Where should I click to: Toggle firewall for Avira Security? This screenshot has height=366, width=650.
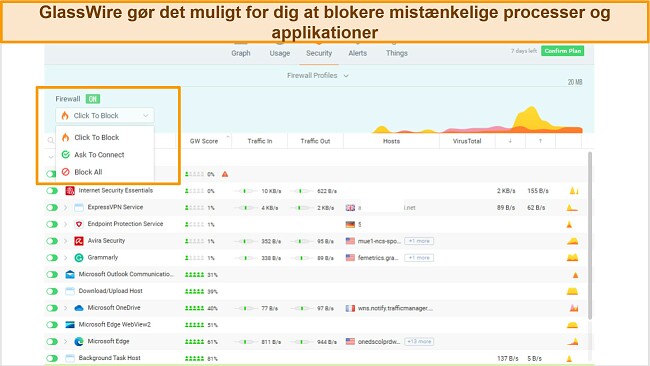pyautogui.click(x=52, y=241)
